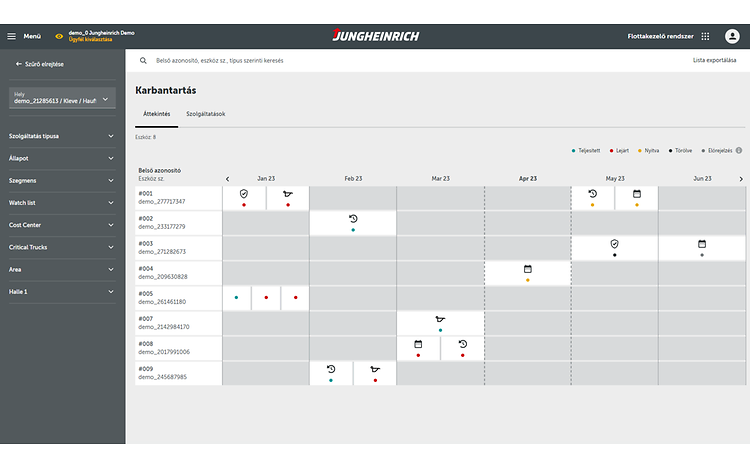750x469 pixels.
Task: Go to next months with right arrow
Action: click(741, 179)
